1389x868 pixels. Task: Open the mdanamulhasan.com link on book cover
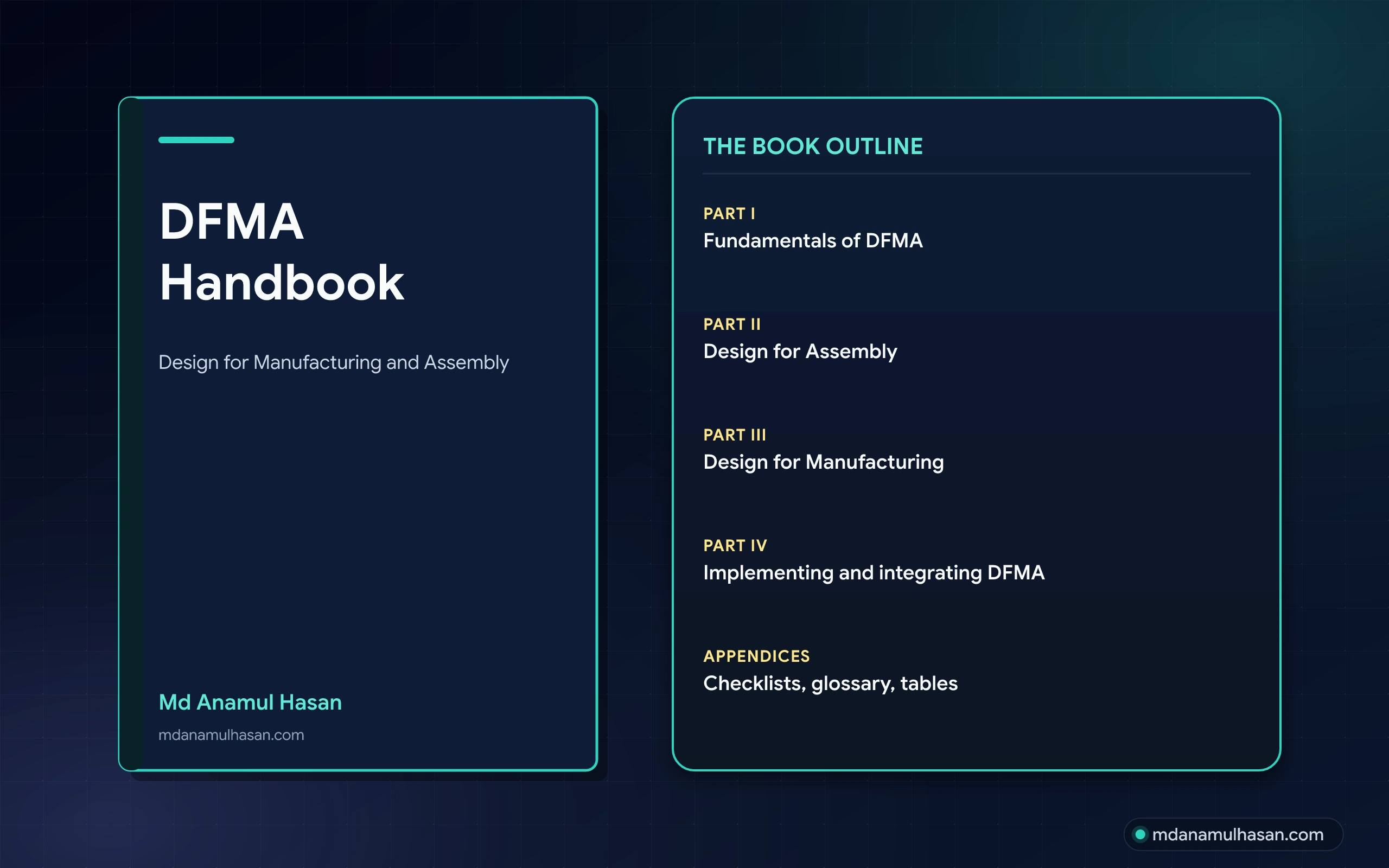tap(231, 735)
